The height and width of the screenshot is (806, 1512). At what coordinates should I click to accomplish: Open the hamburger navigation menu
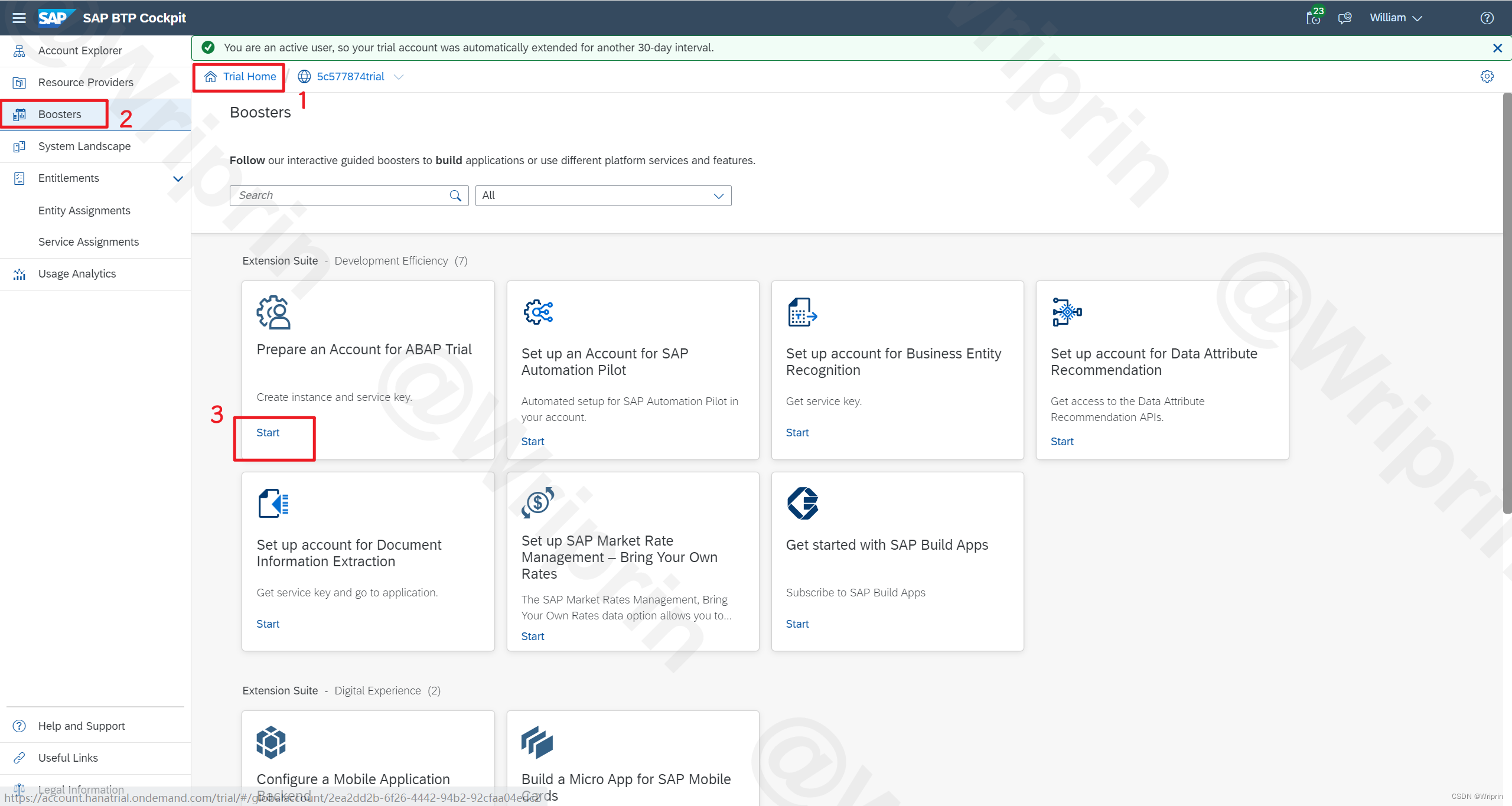[x=19, y=18]
